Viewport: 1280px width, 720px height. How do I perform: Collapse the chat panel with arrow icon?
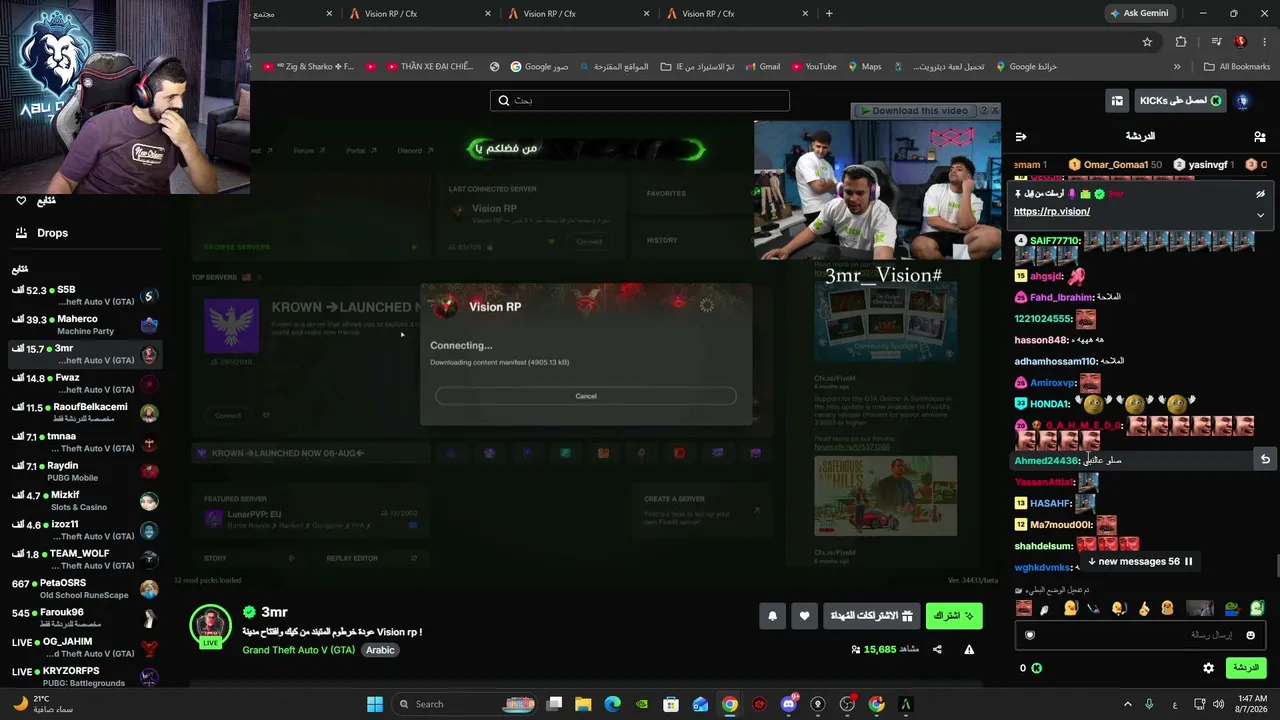pyautogui.click(x=1021, y=136)
